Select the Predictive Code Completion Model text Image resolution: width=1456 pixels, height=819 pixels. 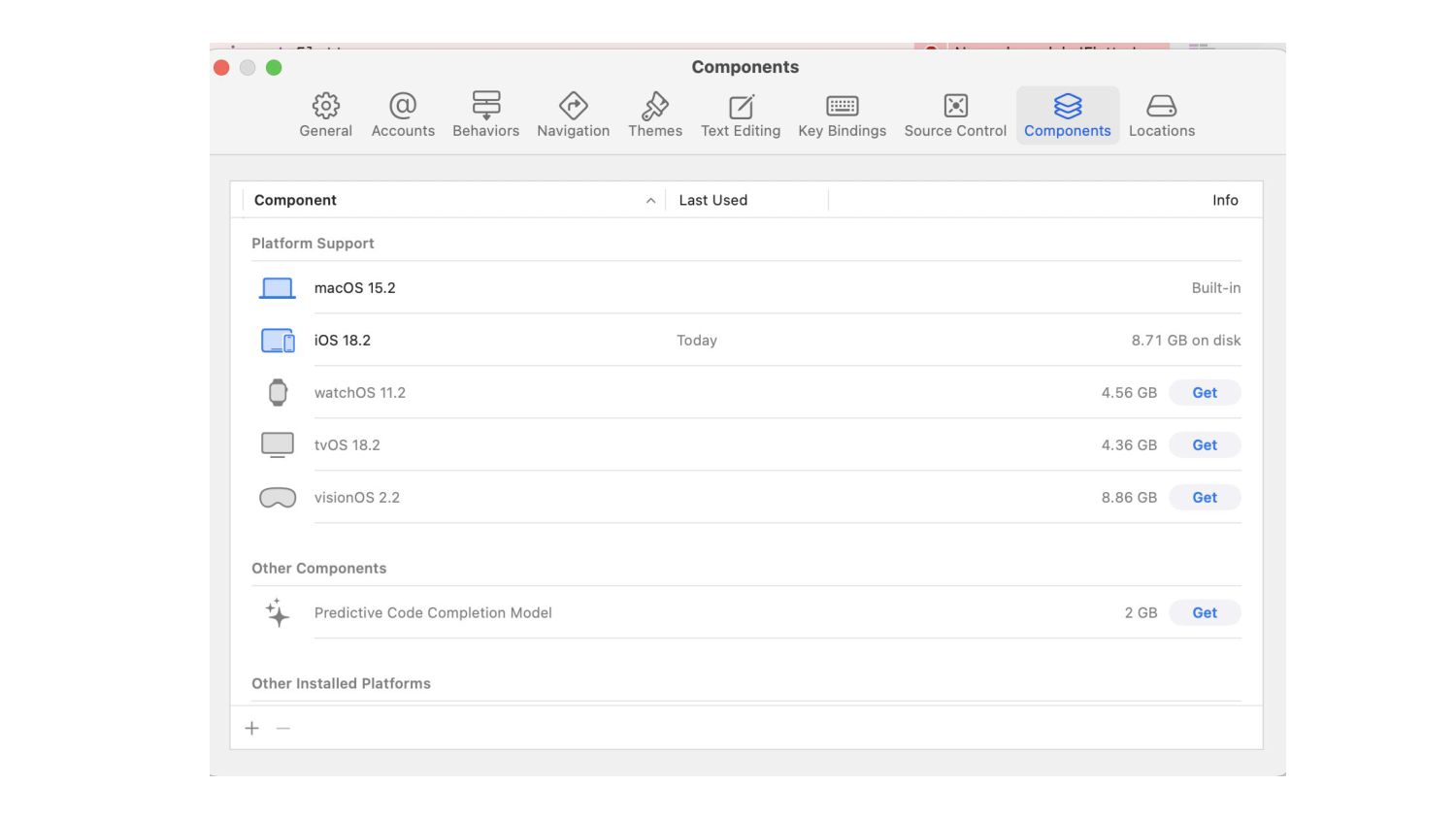[x=433, y=613]
